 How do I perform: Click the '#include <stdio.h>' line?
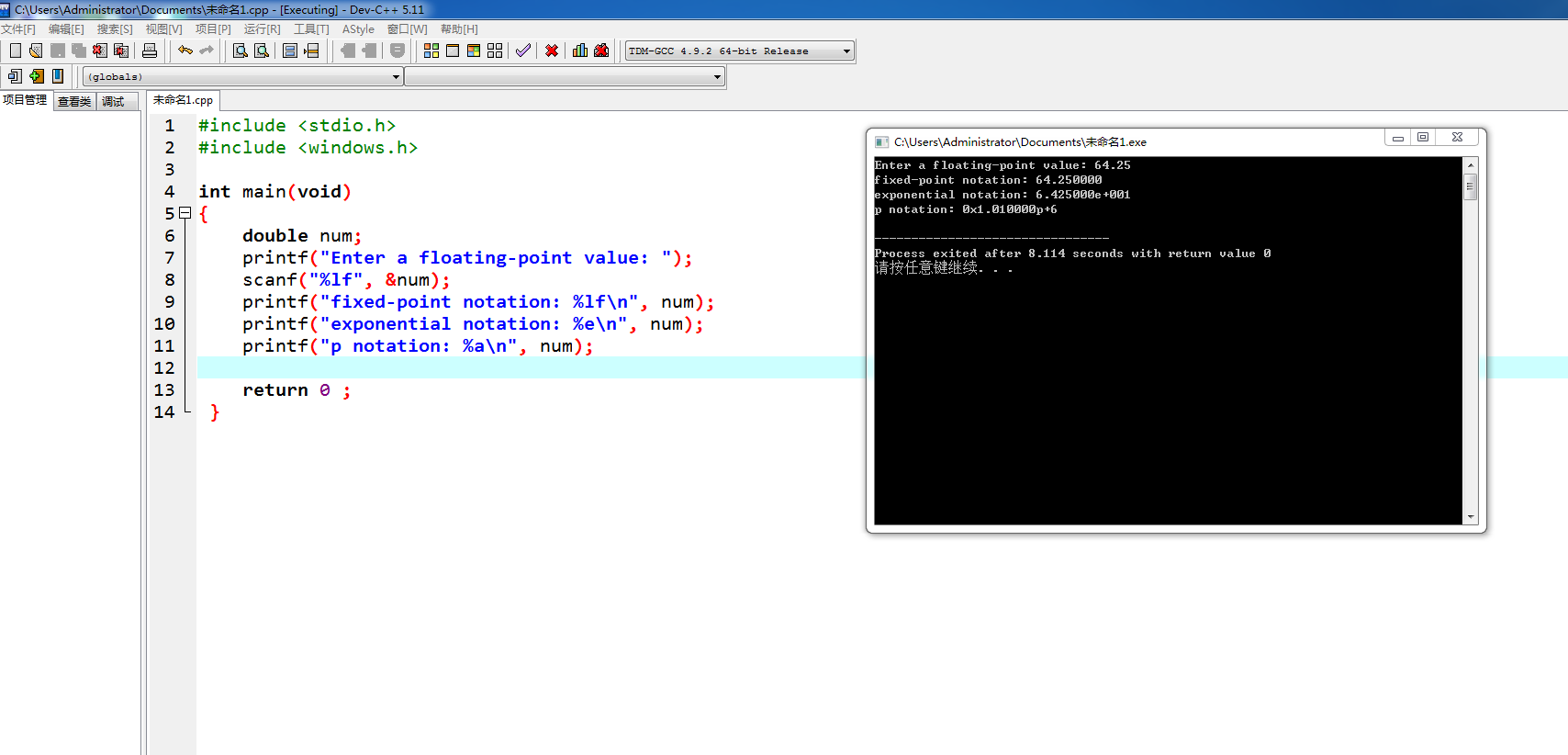tap(297, 126)
